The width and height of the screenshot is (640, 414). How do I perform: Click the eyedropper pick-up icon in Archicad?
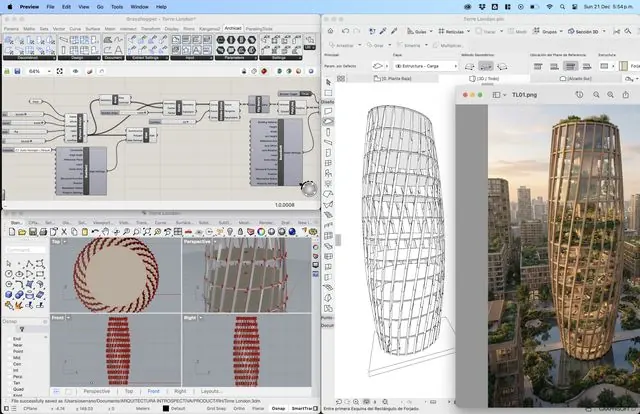click(x=383, y=31)
